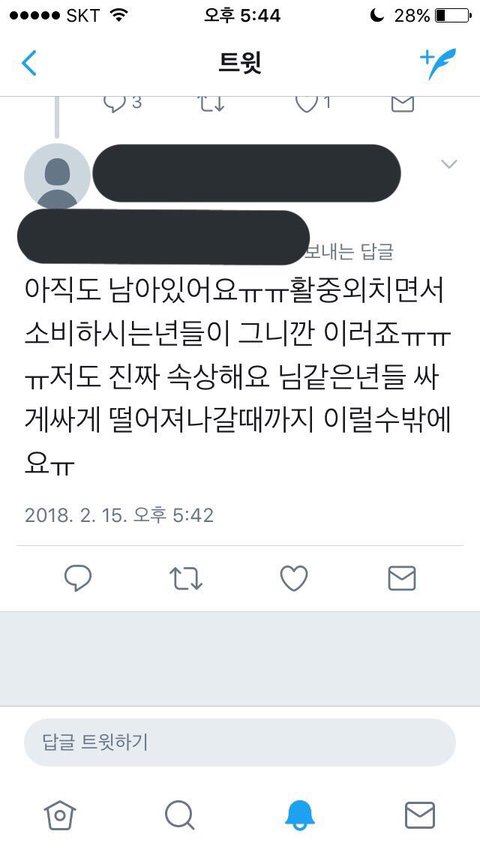Like the parent tweet with 1 heart
Image resolution: width=480 pixels, height=852 pixels.
(307, 104)
